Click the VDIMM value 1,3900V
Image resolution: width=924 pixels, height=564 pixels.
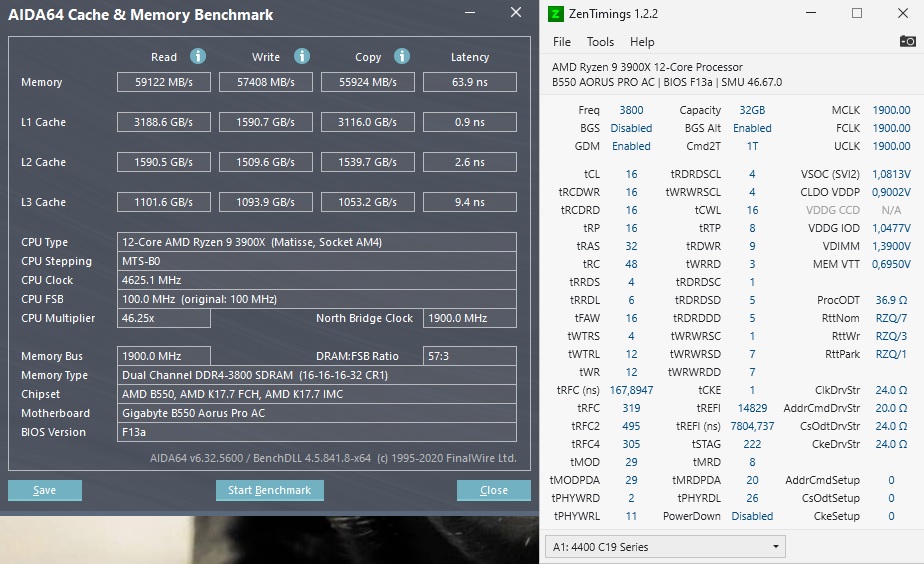[891, 246]
